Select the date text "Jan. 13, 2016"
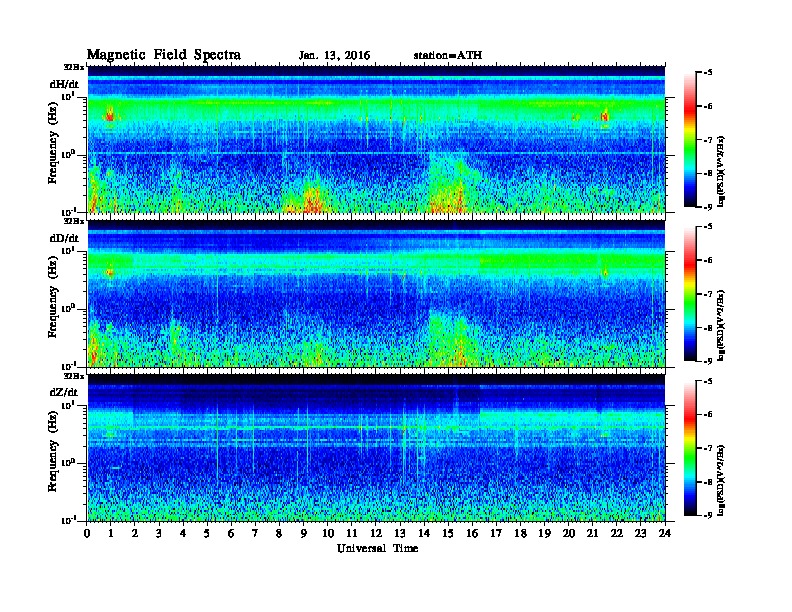Screen dimensions: 792x612 tap(334, 56)
